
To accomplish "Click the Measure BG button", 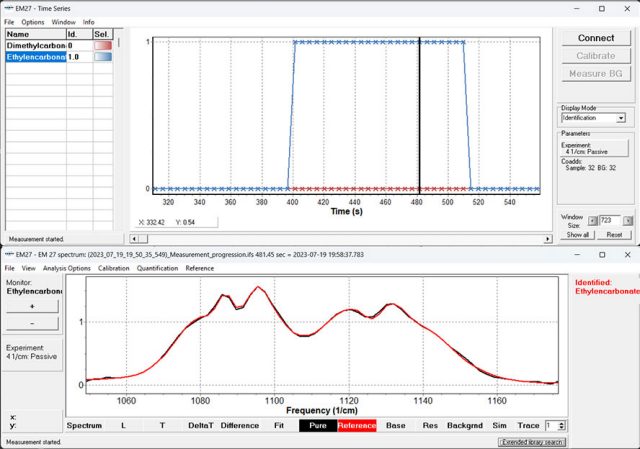I will pyautogui.click(x=596, y=74).
